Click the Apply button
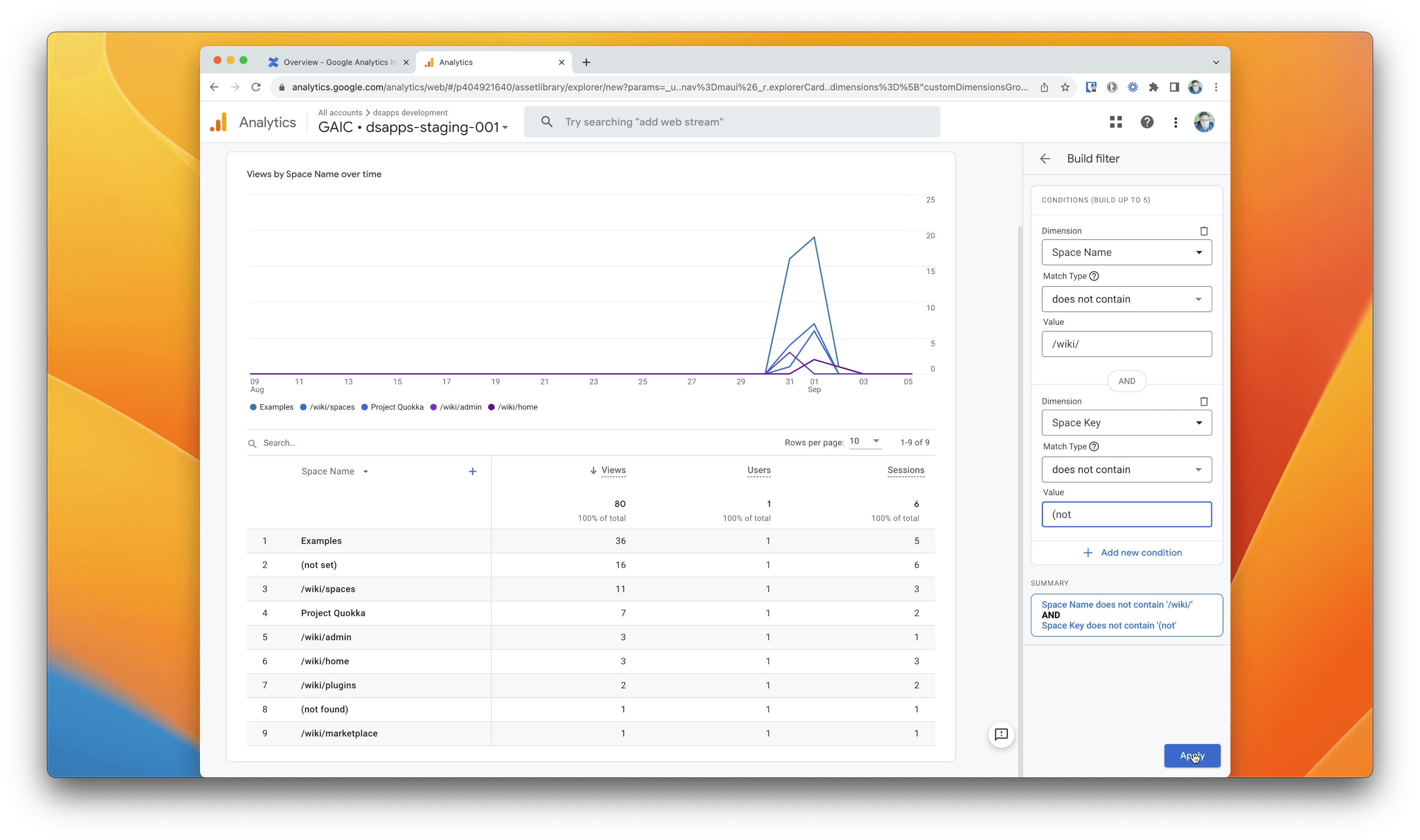The image size is (1420, 840). point(1192,755)
